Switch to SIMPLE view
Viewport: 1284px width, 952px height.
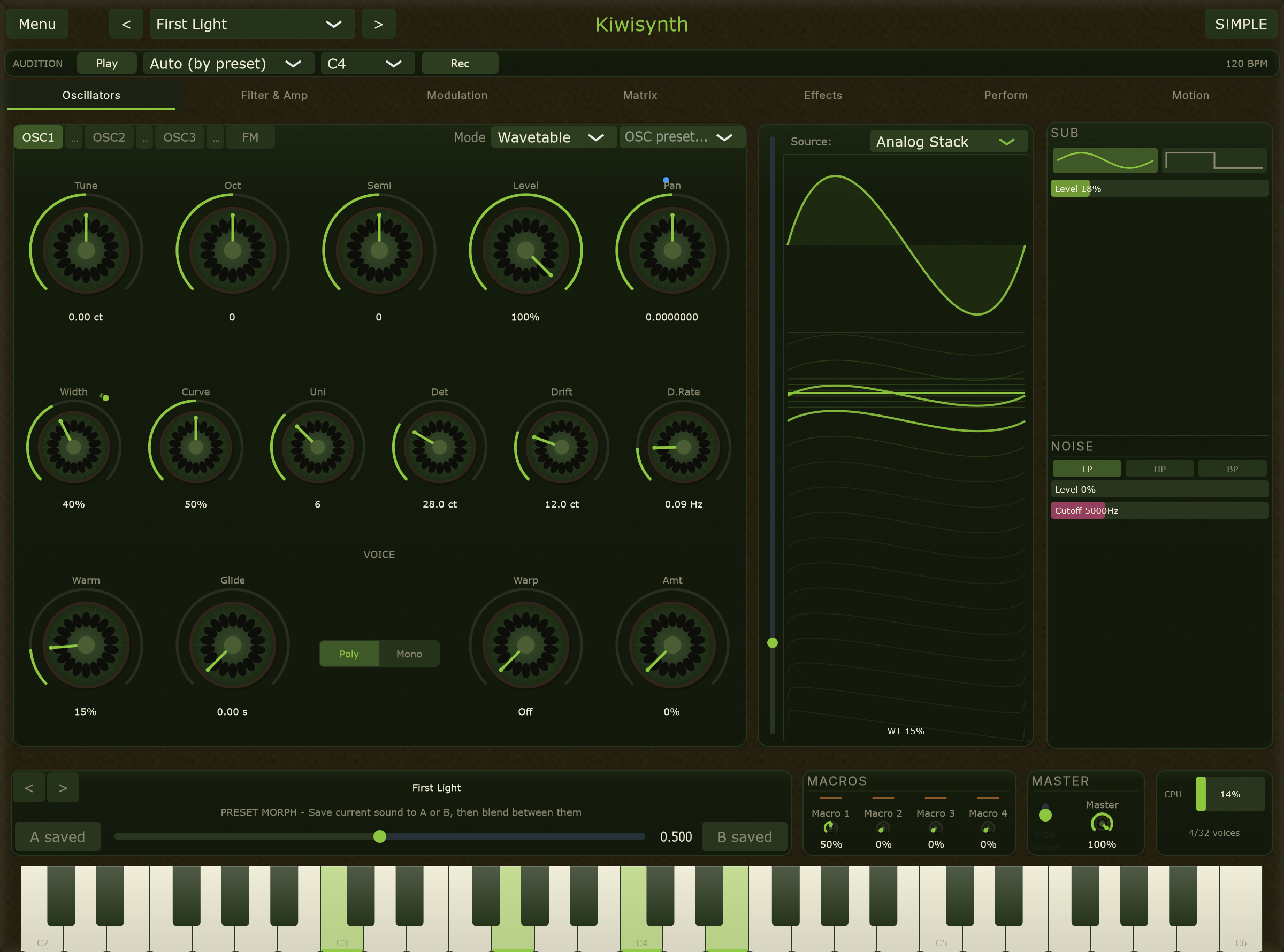pyautogui.click(x=1241, y=24)
